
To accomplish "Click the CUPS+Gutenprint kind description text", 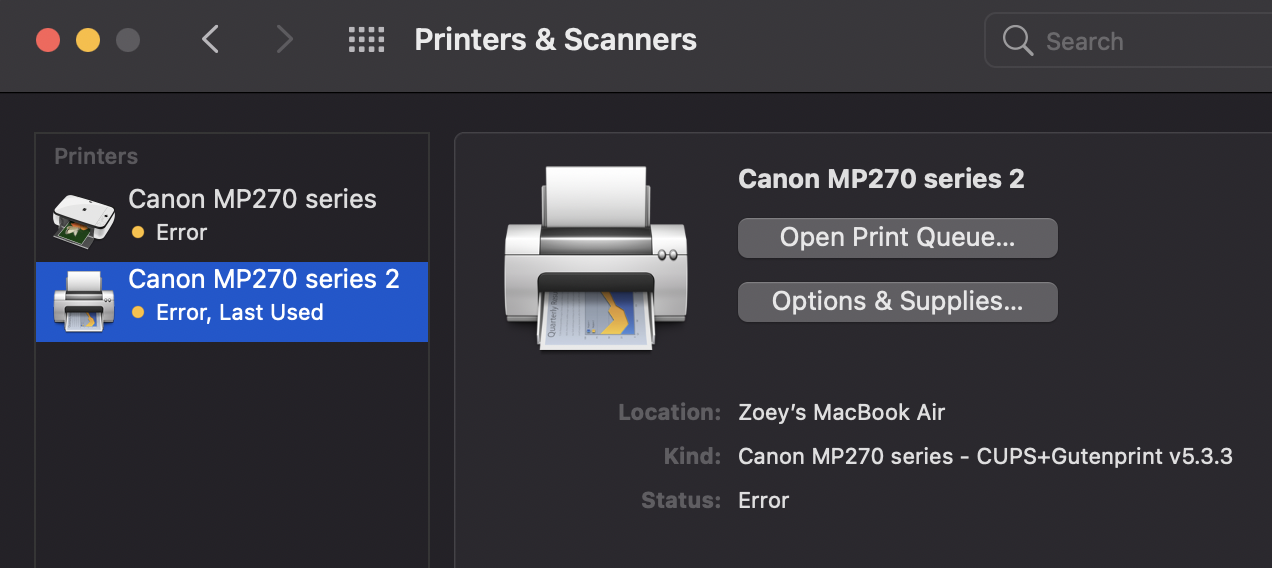I will 985,457.
